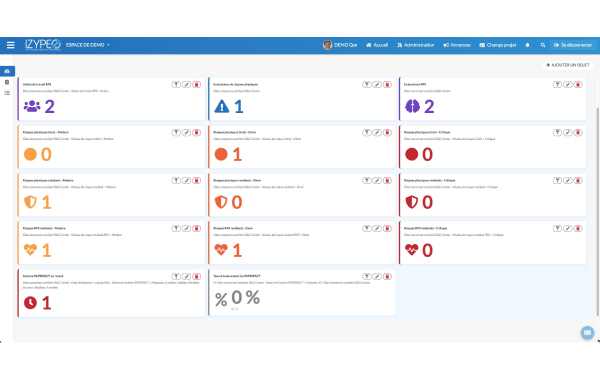
Task: Delete the Risques physiques résiduels Elevé card
Action: click(387, 181)
